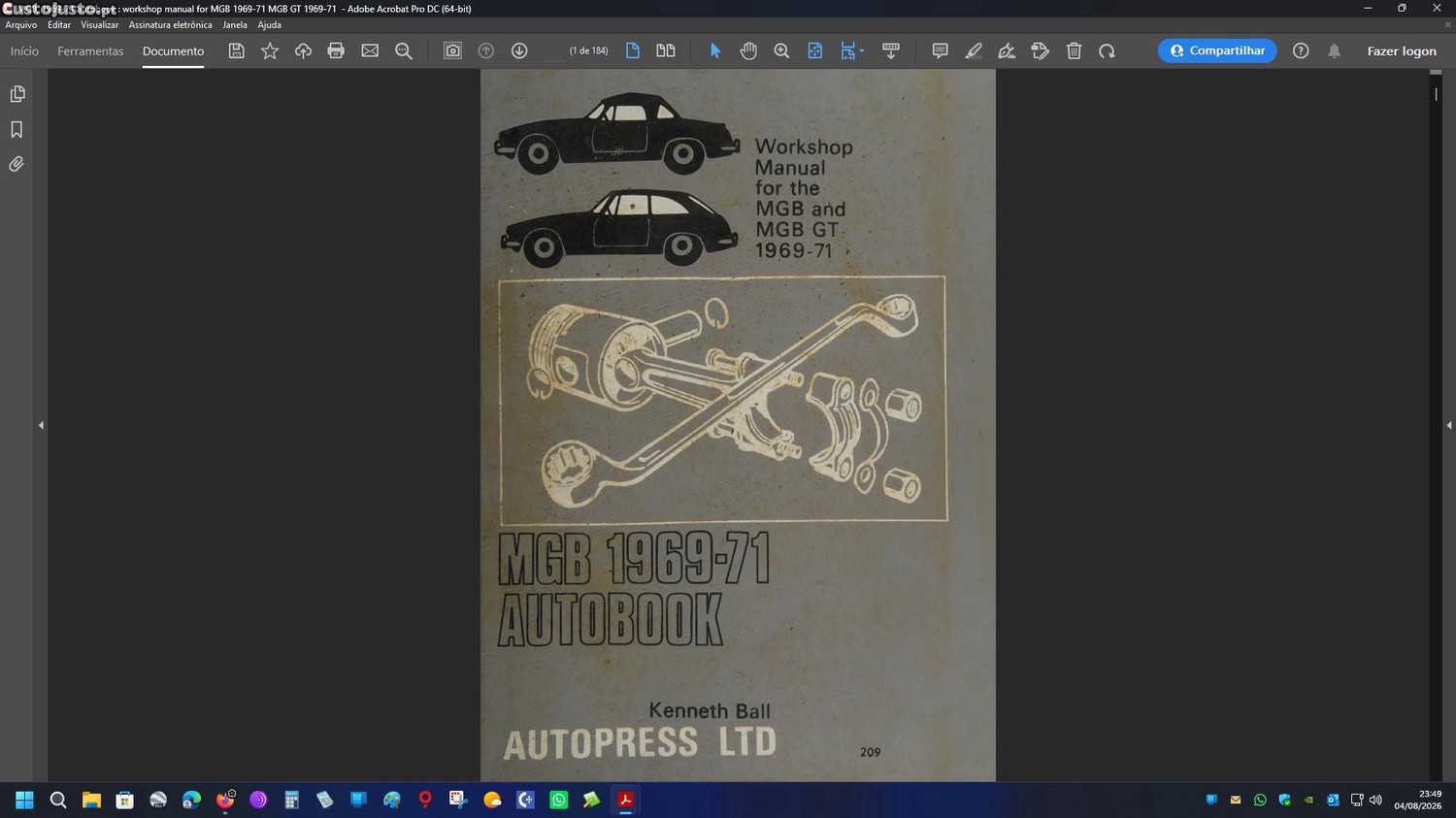Enable scrolling mode from the toolbar

coord(891,50)
